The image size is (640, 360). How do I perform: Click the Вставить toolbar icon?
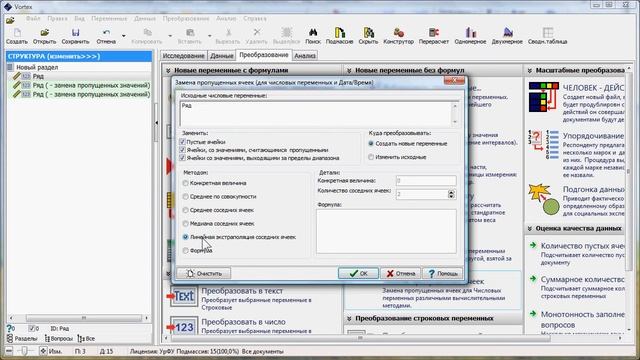click(x=190, y=32)
